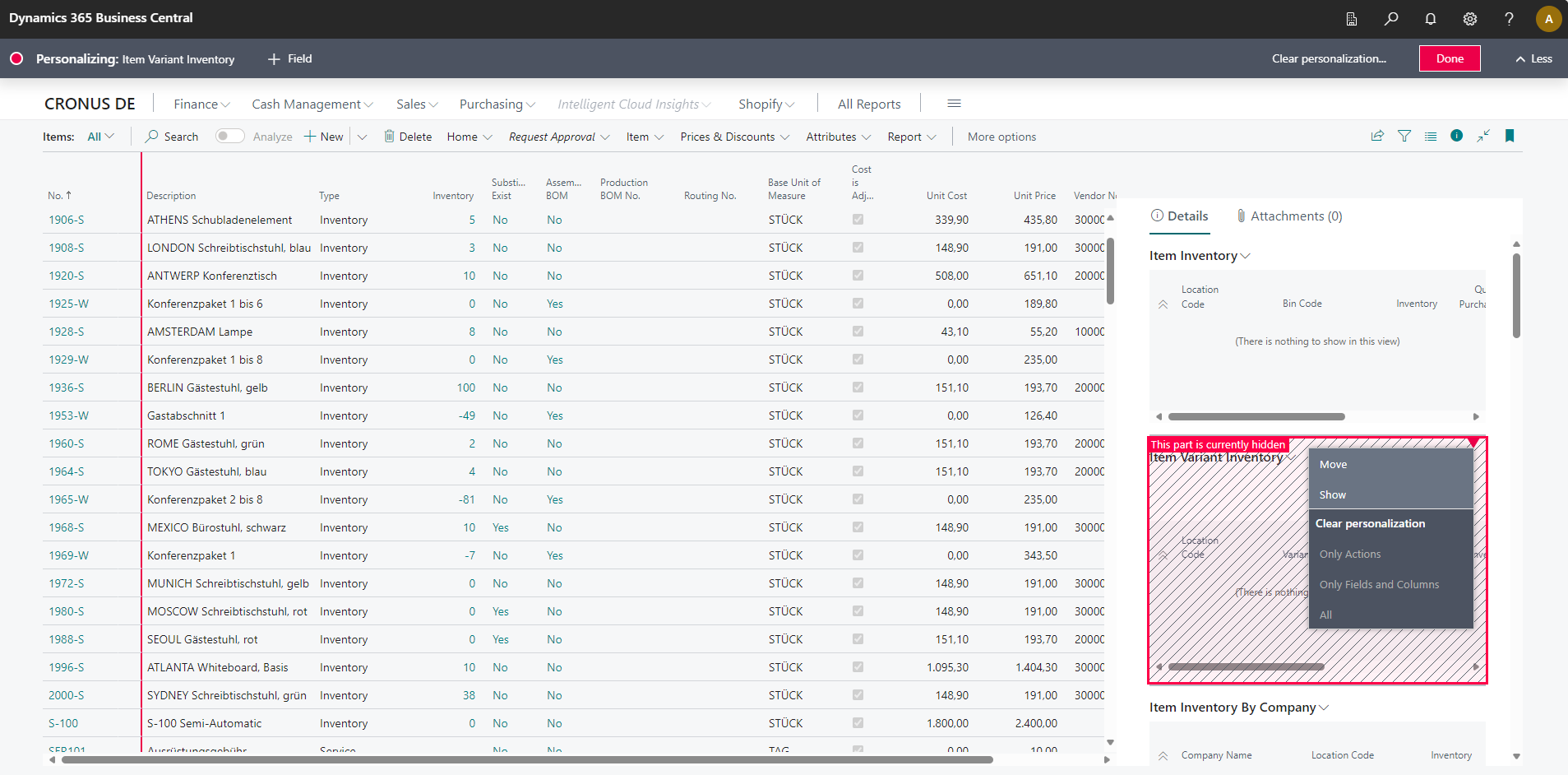Click Less to collapse the bar
Image resolution: width=1568 pixels, height=775 pixels.
pos(1533,58)
